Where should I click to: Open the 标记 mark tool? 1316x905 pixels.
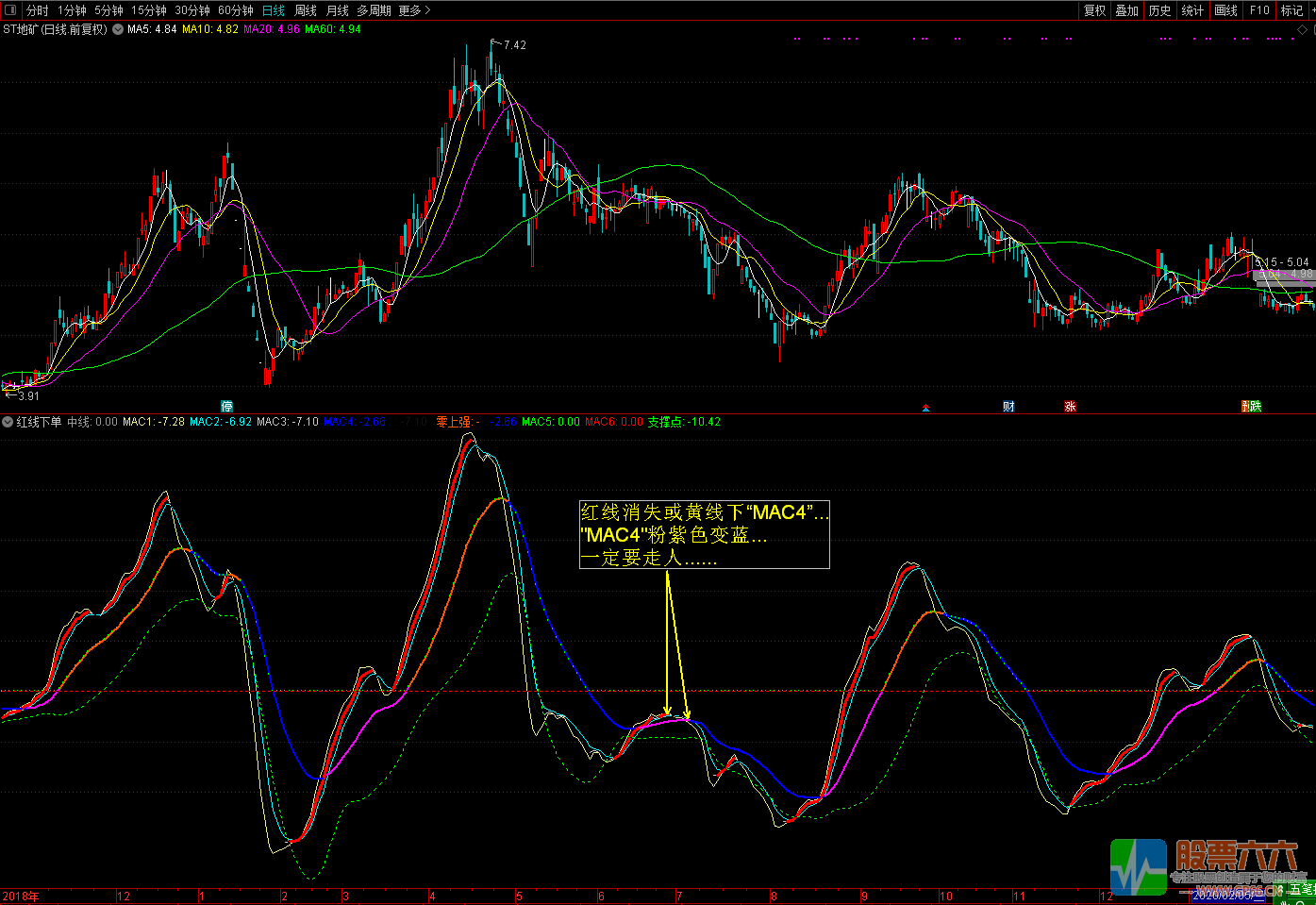point(1291,10)
